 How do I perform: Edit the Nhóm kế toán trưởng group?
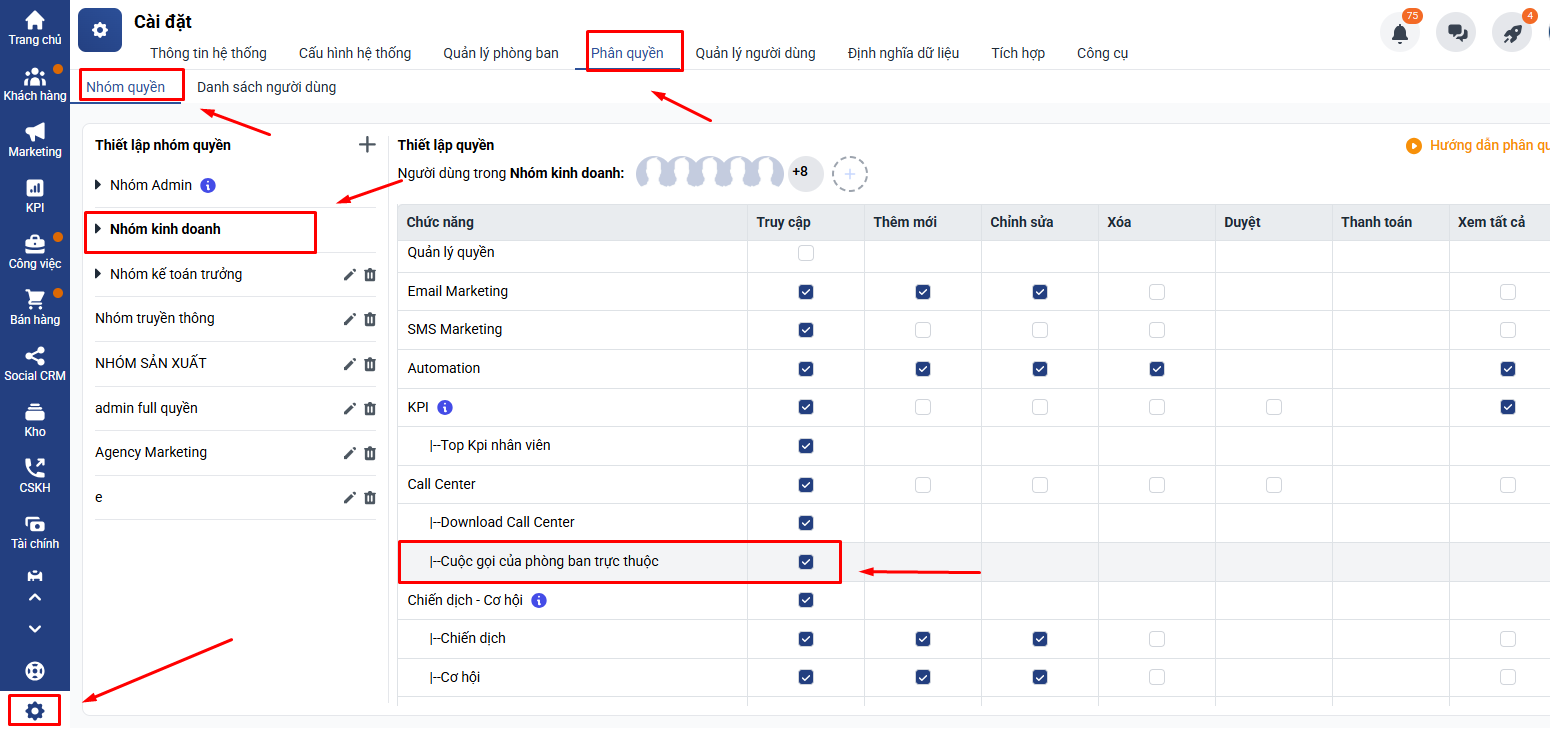pyautogui.click(x=349, y=275)
